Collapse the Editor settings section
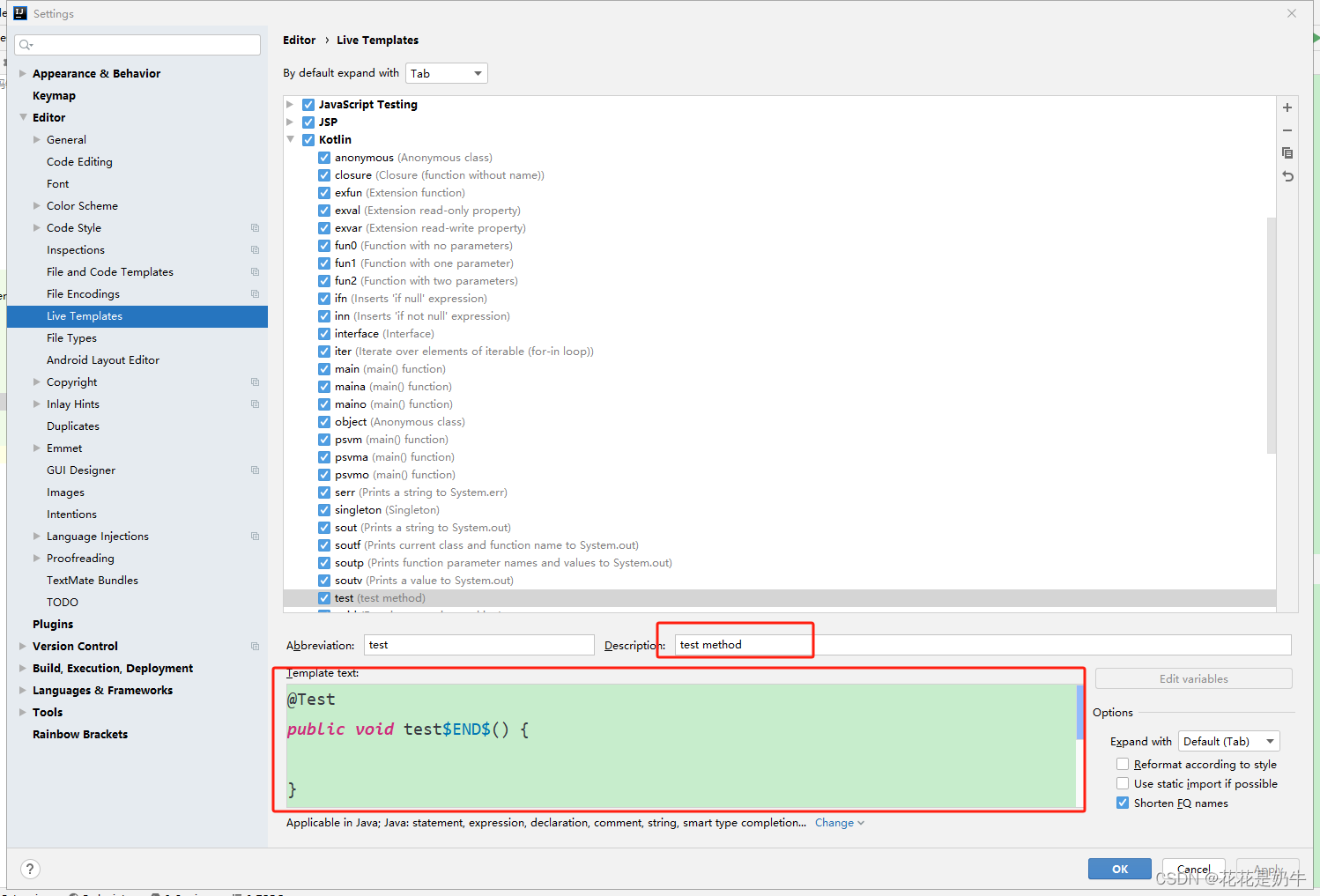 [23, 118]
